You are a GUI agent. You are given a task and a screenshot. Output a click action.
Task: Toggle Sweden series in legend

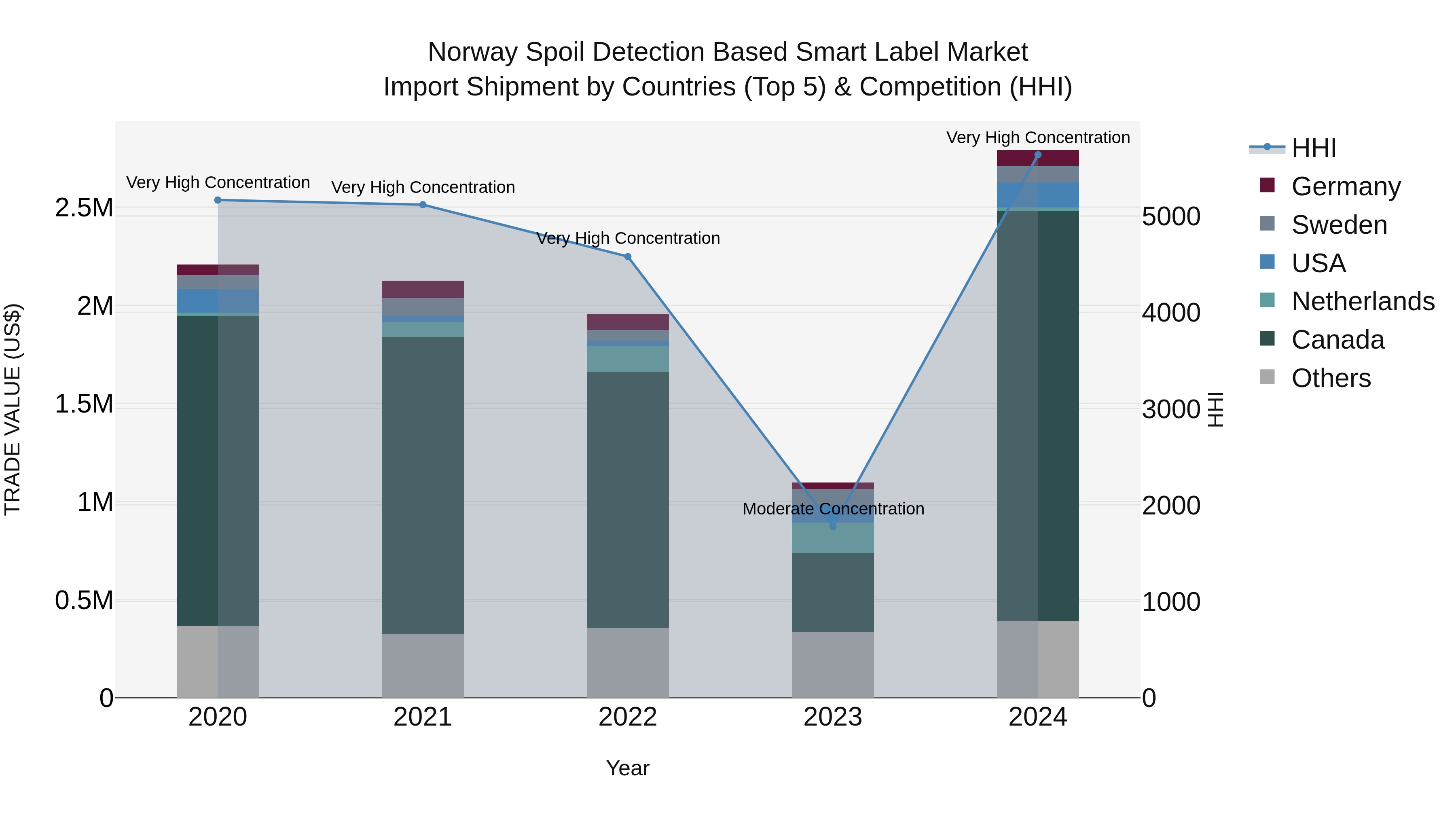coord(1323,224)
